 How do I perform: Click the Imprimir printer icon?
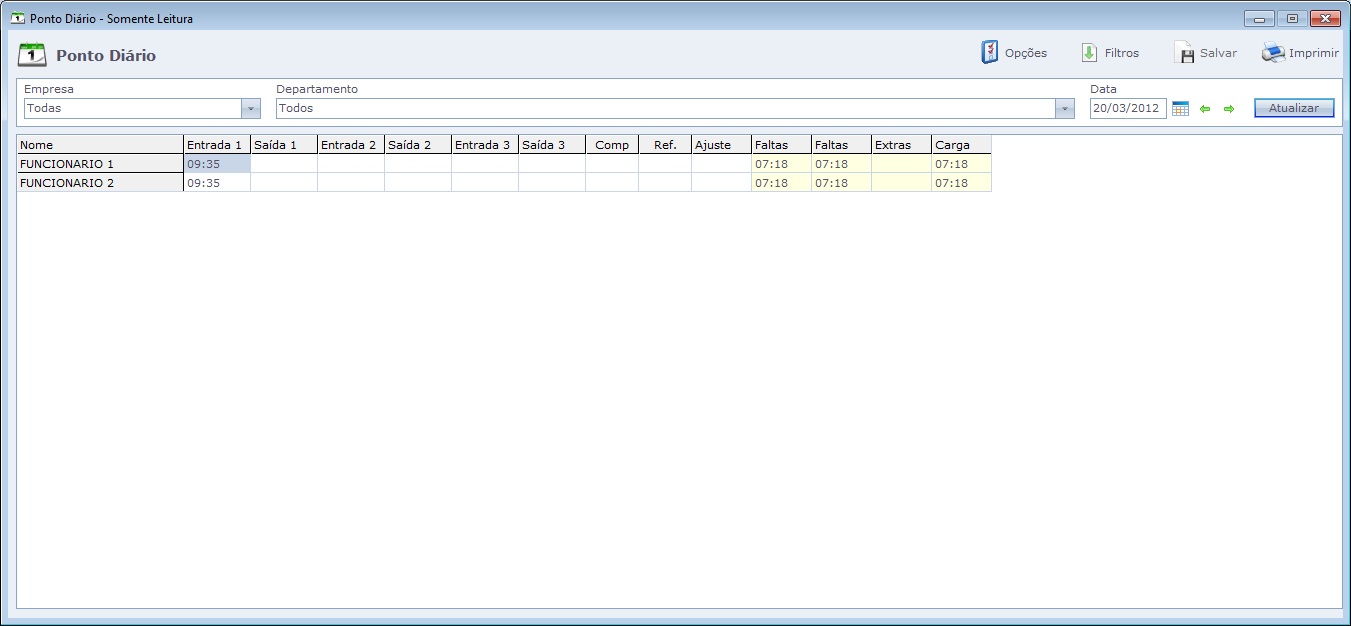click(x=1273, y=53)
